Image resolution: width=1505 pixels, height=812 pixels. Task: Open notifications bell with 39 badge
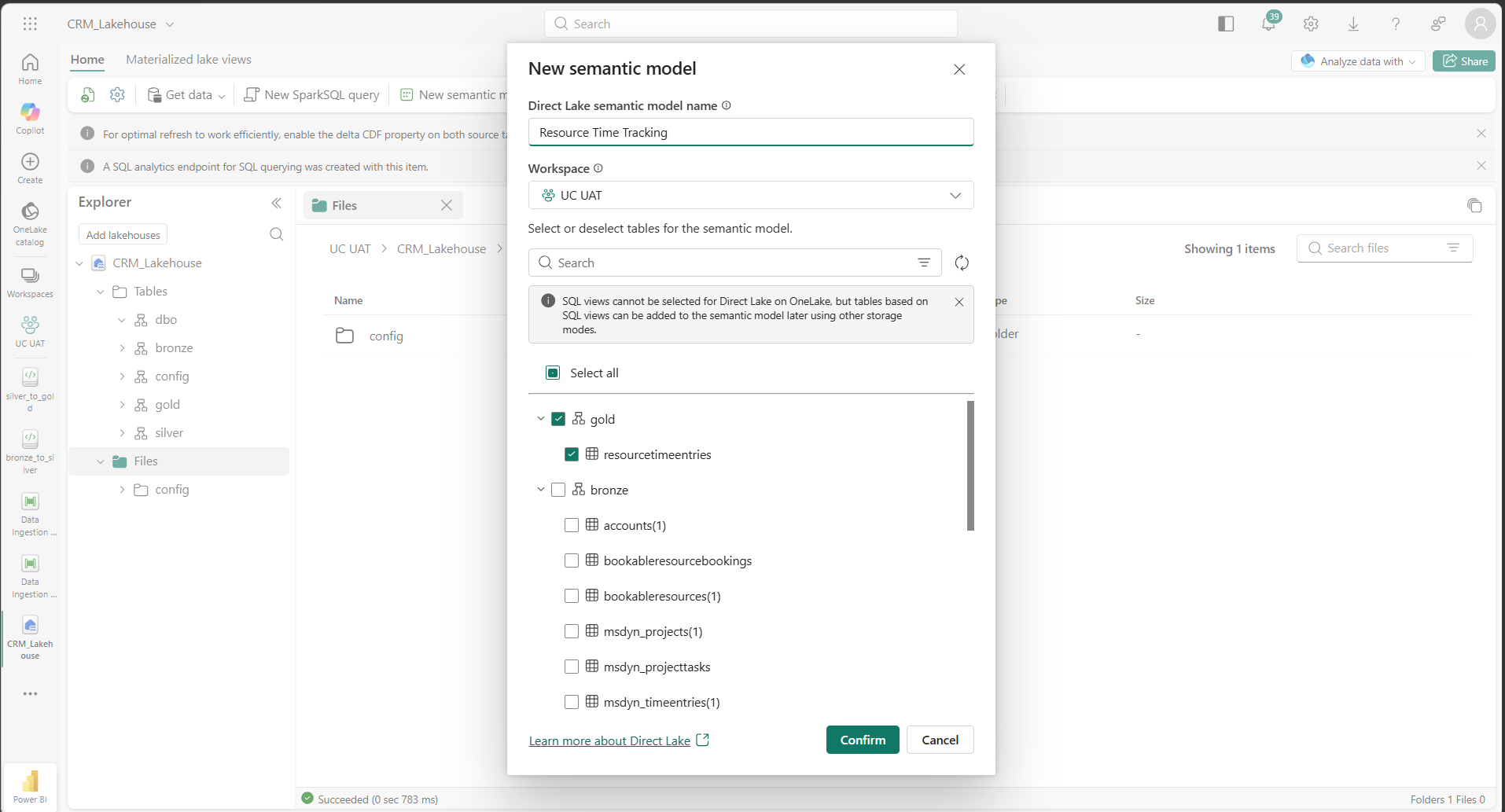tap(1269, 24)
